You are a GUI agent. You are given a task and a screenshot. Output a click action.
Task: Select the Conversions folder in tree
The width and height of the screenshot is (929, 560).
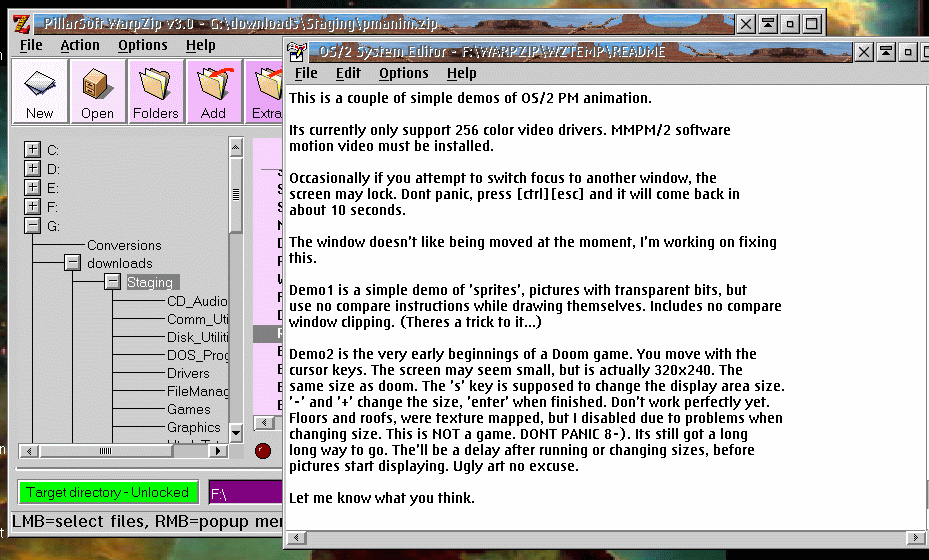pyautogui.click(x=124, y=245)
